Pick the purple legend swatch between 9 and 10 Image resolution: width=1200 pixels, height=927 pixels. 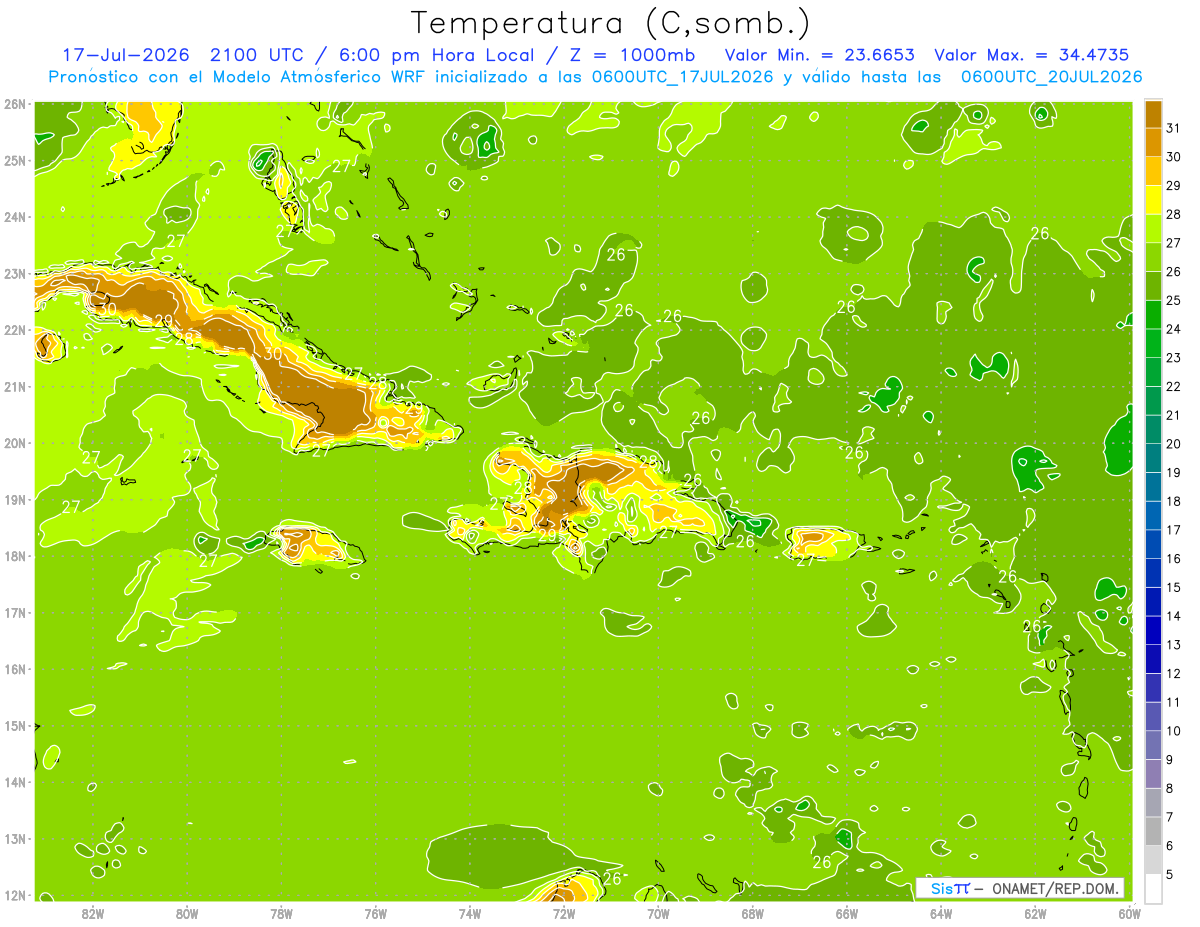1154,745
